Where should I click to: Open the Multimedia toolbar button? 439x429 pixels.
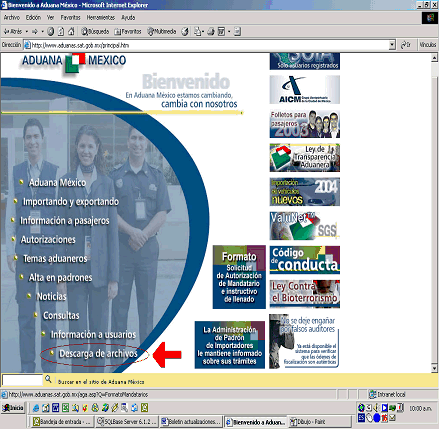point(162,32)
